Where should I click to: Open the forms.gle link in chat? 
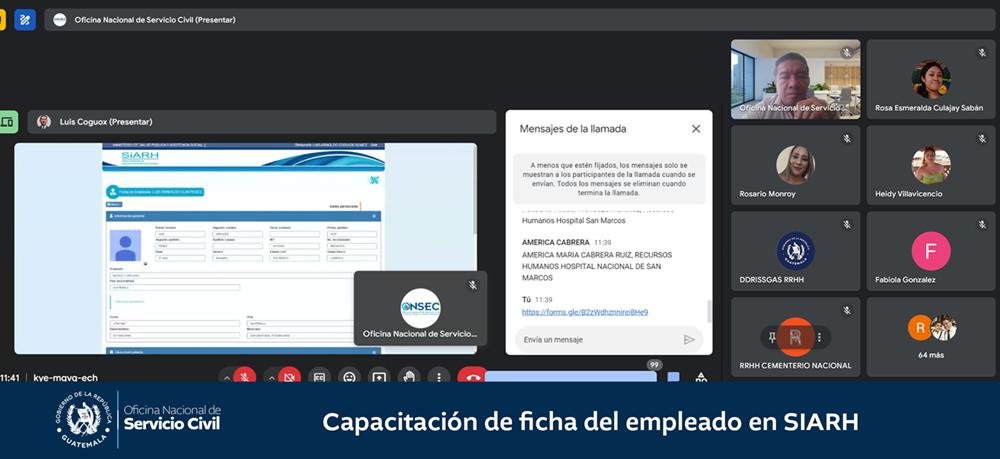584,312
